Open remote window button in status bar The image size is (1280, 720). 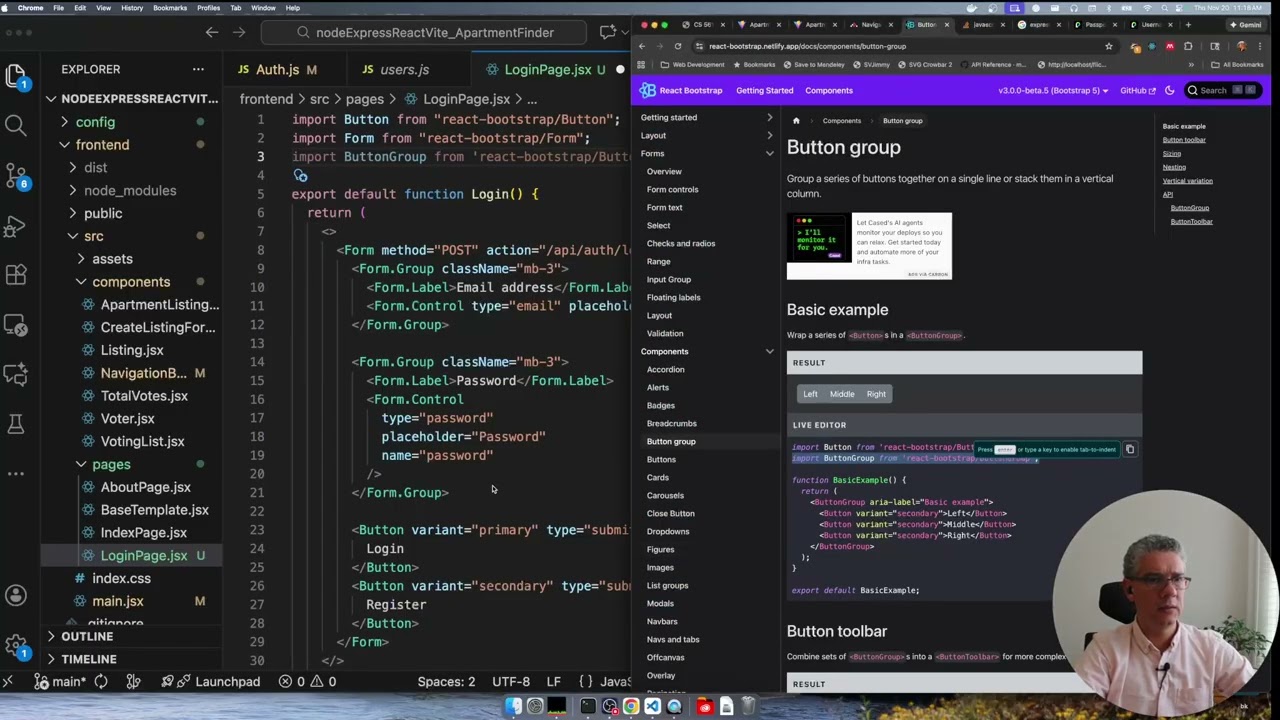click(9, 682)
